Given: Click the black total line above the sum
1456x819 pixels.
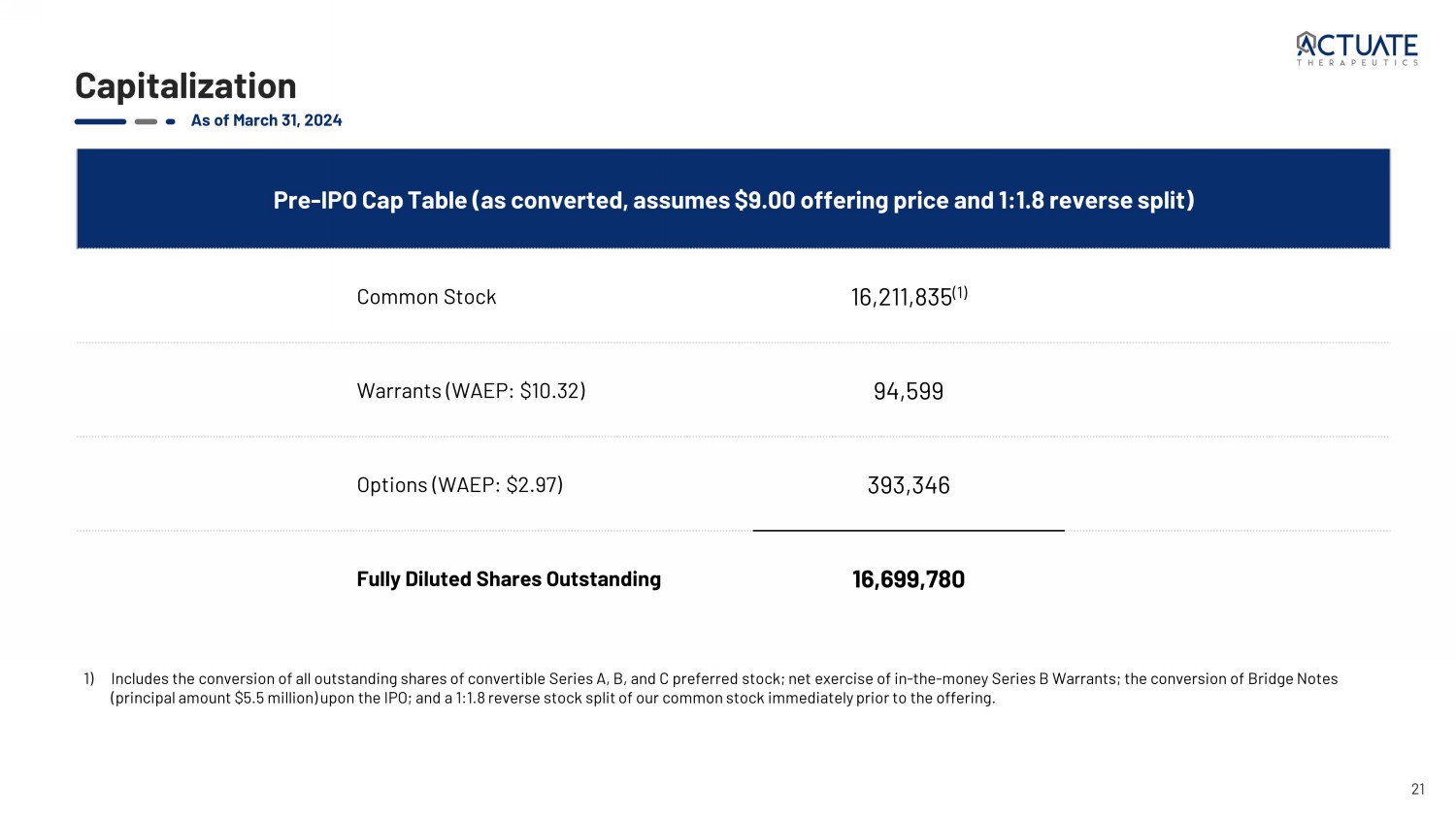Looking at the screenshot, I should point(909,531).
